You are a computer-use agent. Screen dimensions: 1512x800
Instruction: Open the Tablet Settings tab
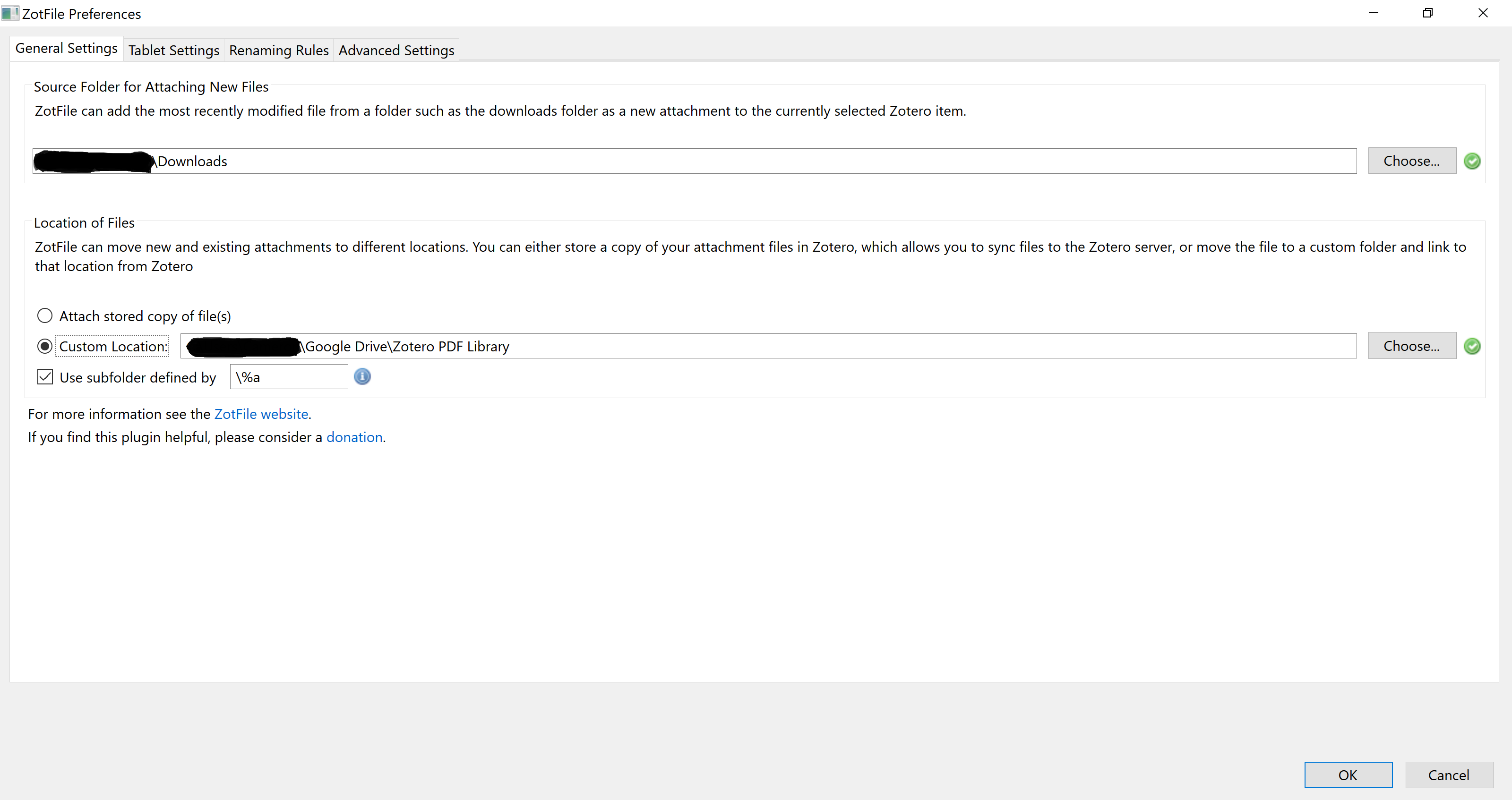coord(174,51)
